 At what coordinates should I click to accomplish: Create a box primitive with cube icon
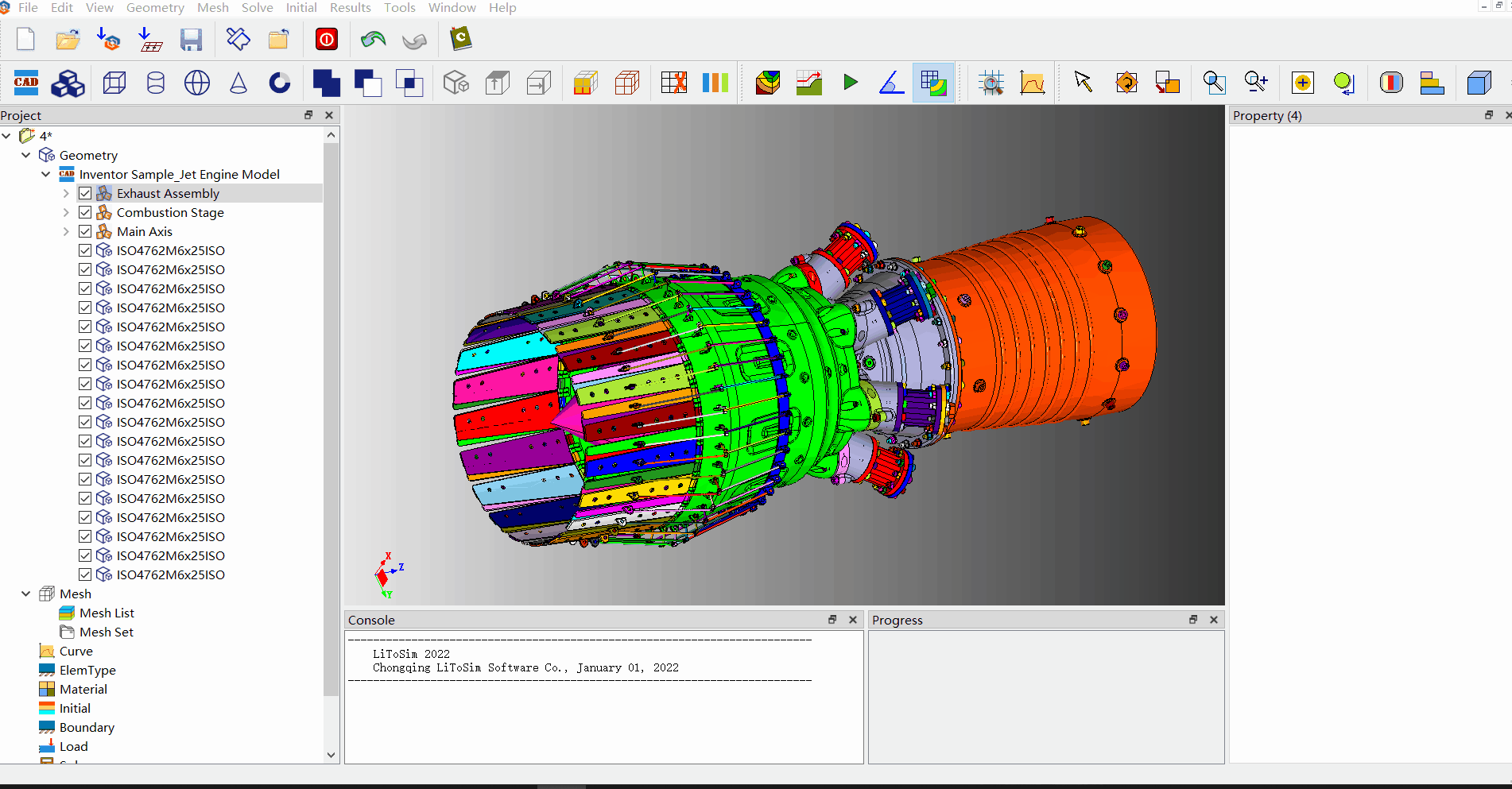(114, 83)
